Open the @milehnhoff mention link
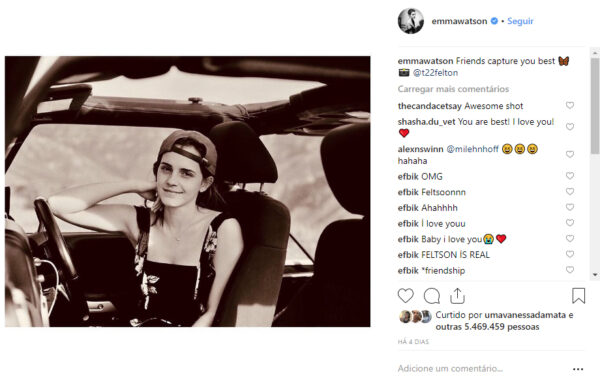This screenshot has width=600, height=380. (473, 149)
